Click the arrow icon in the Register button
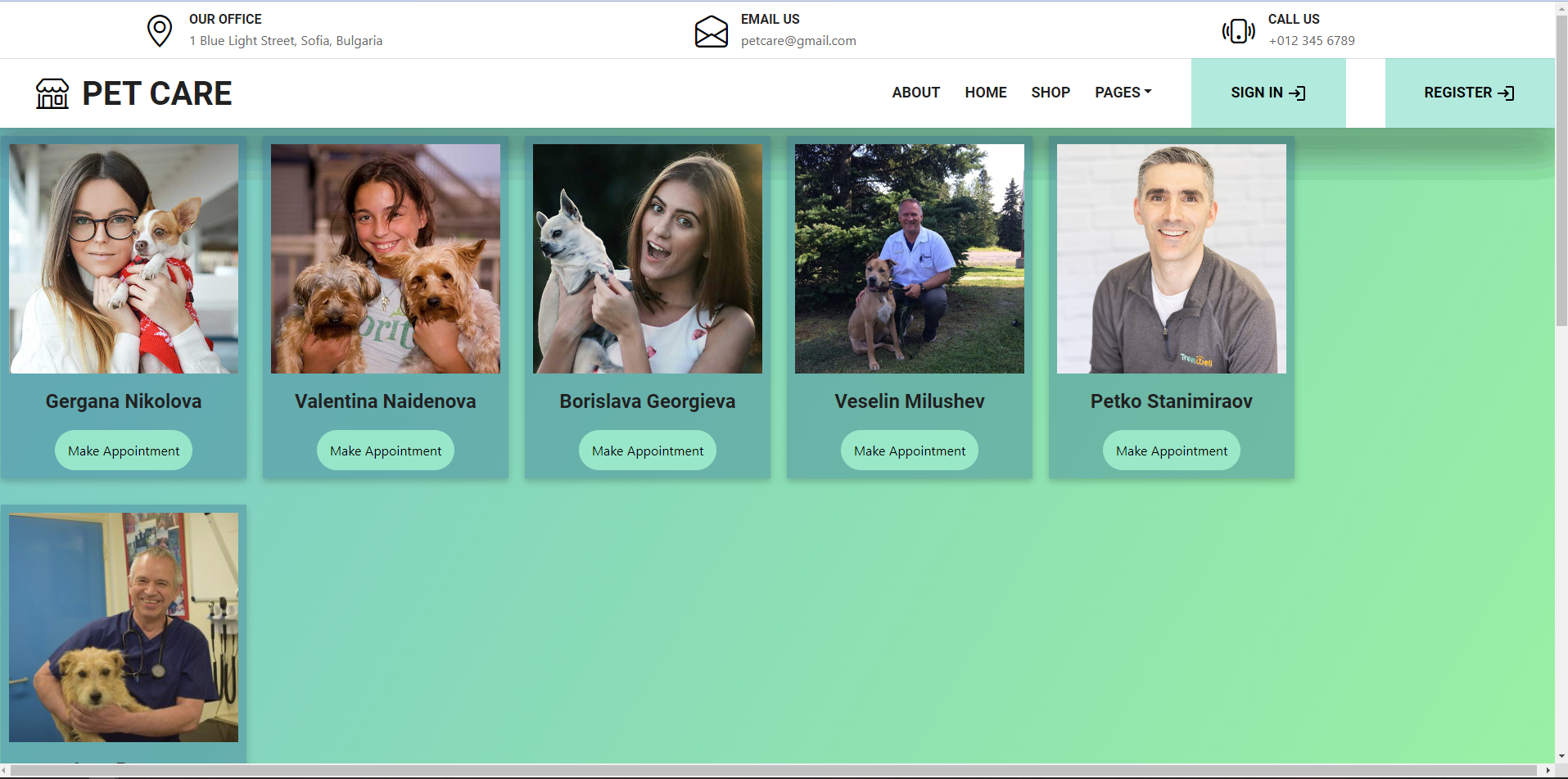This screenshot has height=779, width=1568. click(x=1506, y=93)
